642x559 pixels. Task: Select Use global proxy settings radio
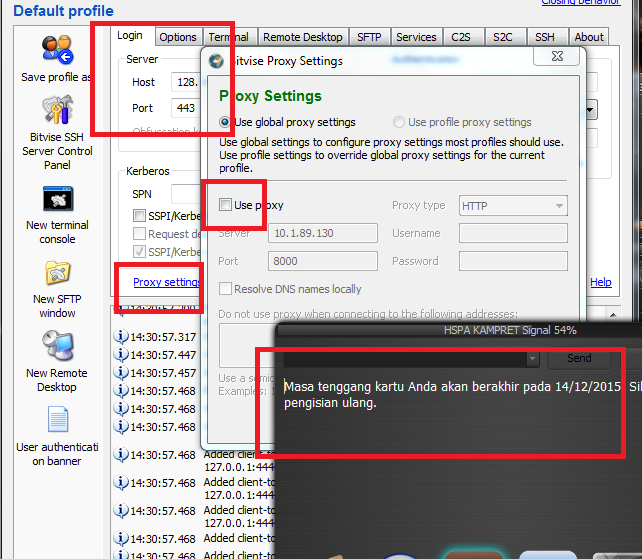pyautogui.click(x=224, y=122)
